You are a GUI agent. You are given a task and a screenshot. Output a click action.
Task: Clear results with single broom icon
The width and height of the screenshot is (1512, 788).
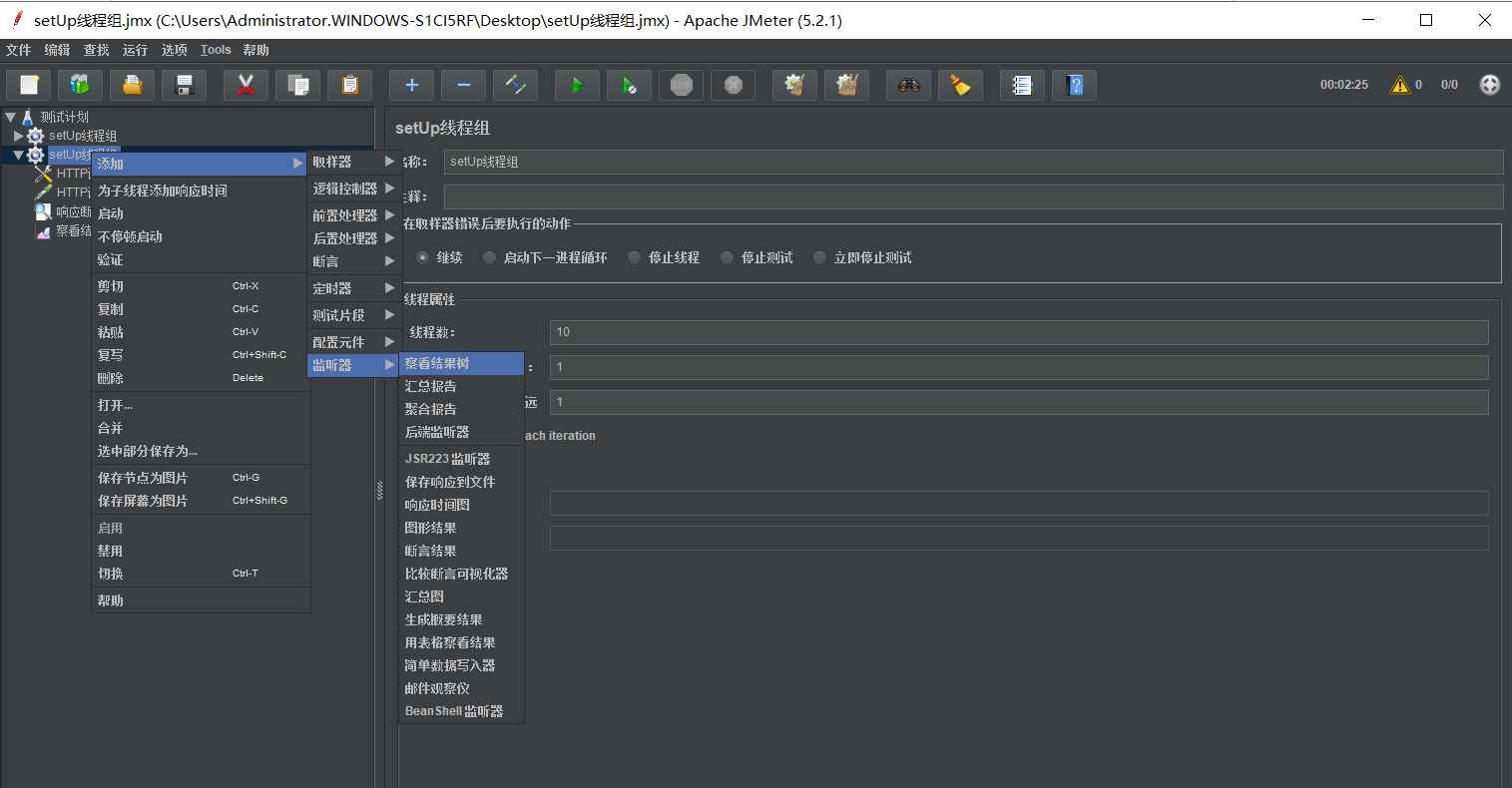point(794,85)
